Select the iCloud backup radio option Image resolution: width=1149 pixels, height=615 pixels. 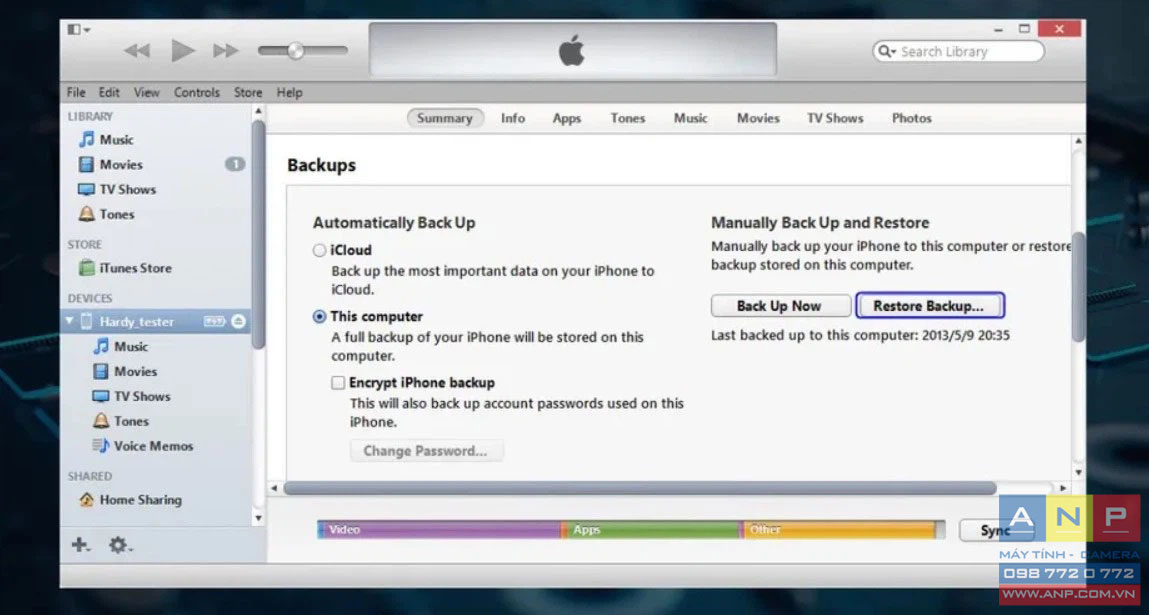point(319,250)
